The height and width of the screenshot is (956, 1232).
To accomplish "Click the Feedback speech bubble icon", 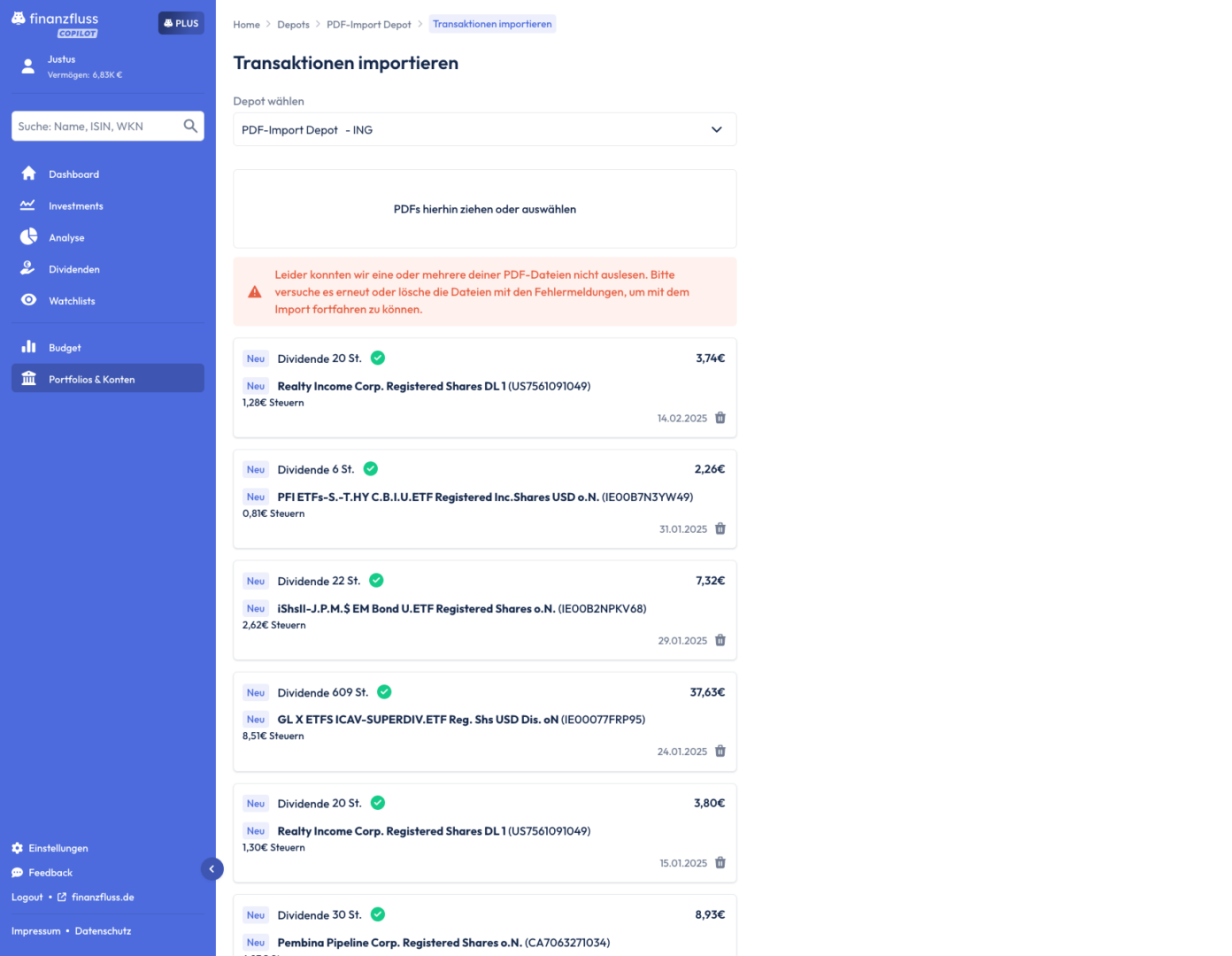I will 17,873.
